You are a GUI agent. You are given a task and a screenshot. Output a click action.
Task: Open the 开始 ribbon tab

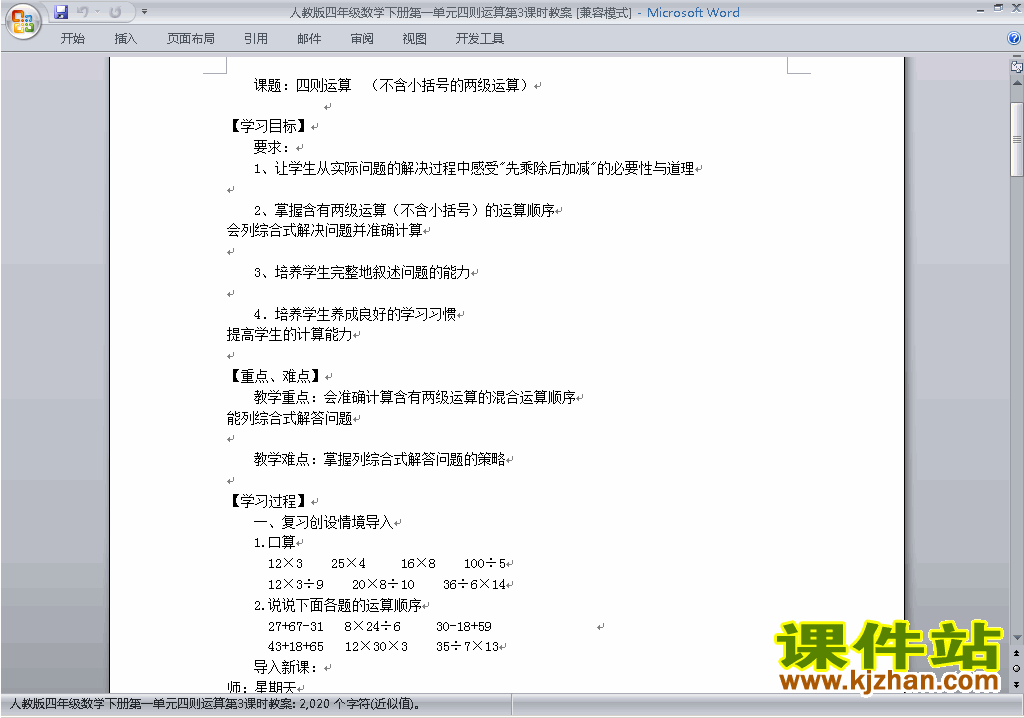click(x=72, y=39)
